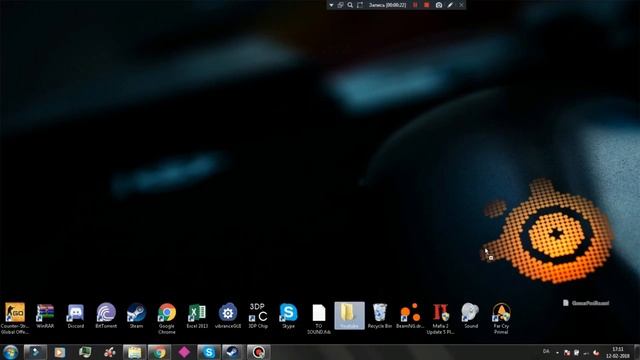Click the zoom magnifier in recorder toolbar
Viewport: 640px width, 360px height.
click(x=350, y=5)
